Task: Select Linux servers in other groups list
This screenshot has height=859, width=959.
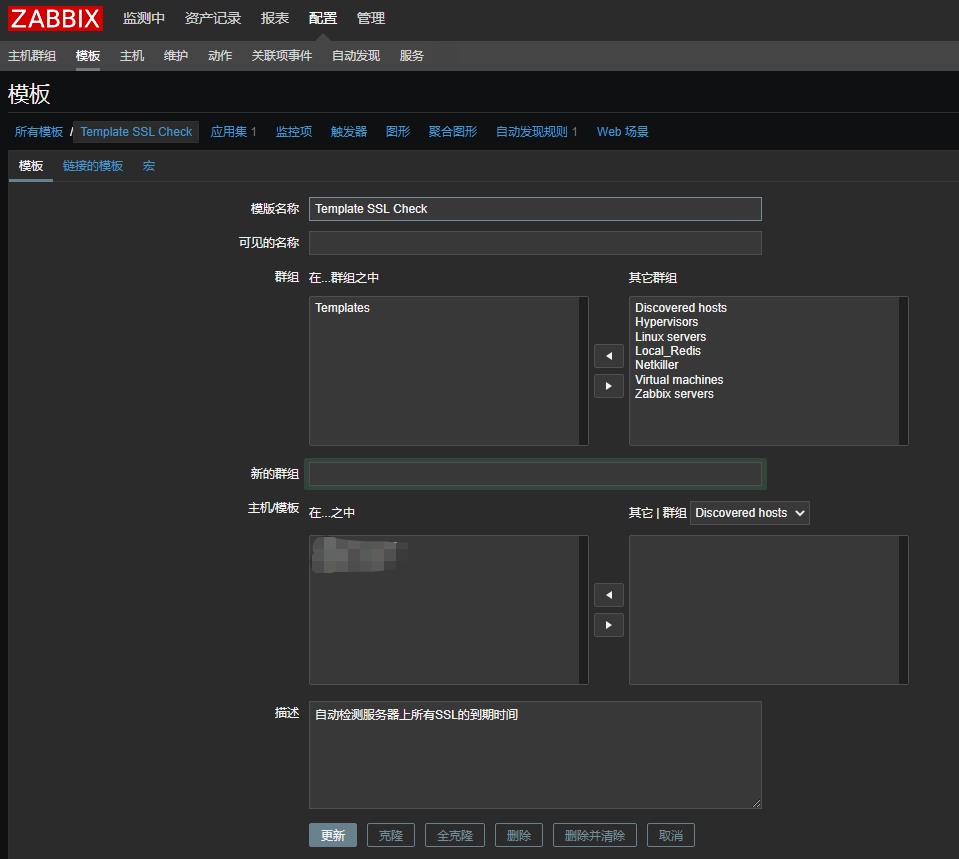Action: pos(670,337)
